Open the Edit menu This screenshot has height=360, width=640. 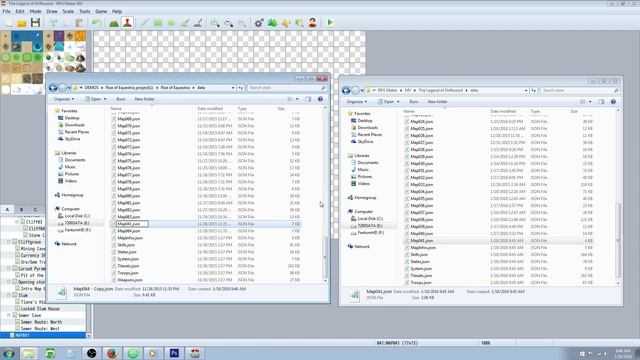tap(20, 11)
